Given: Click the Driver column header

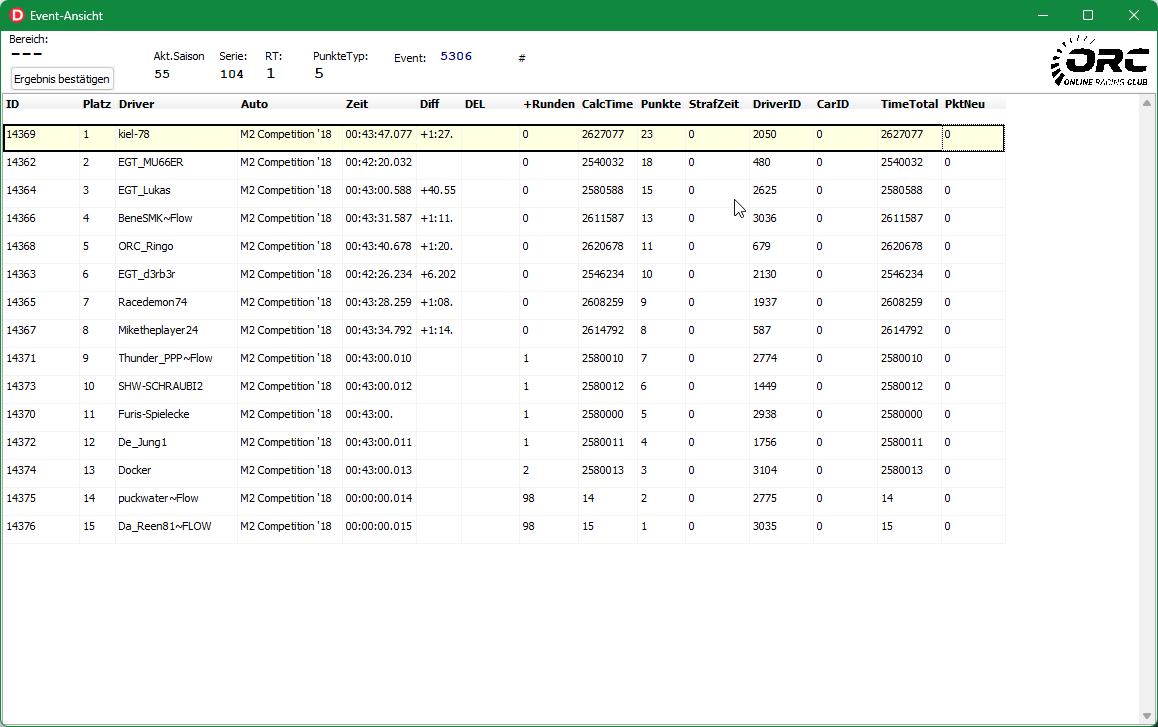Looking at the screenshot, I should pyautogui.click(x=137, y=104).
